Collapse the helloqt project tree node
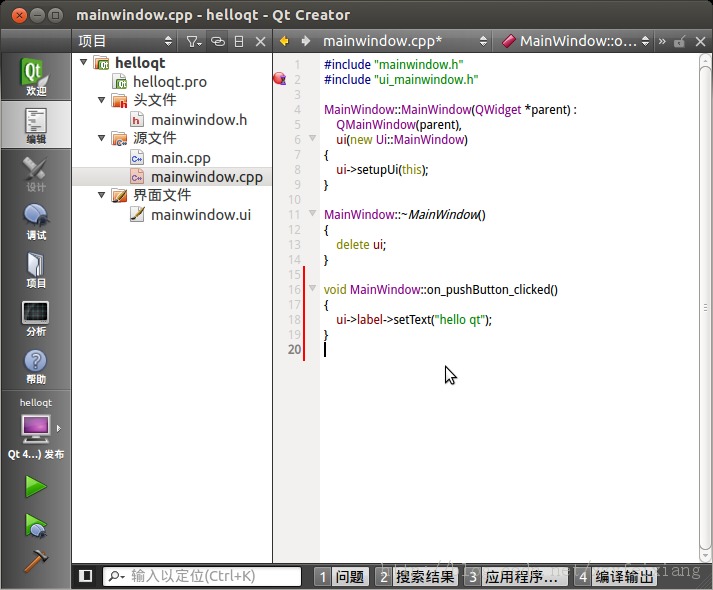 coord(84,62)
